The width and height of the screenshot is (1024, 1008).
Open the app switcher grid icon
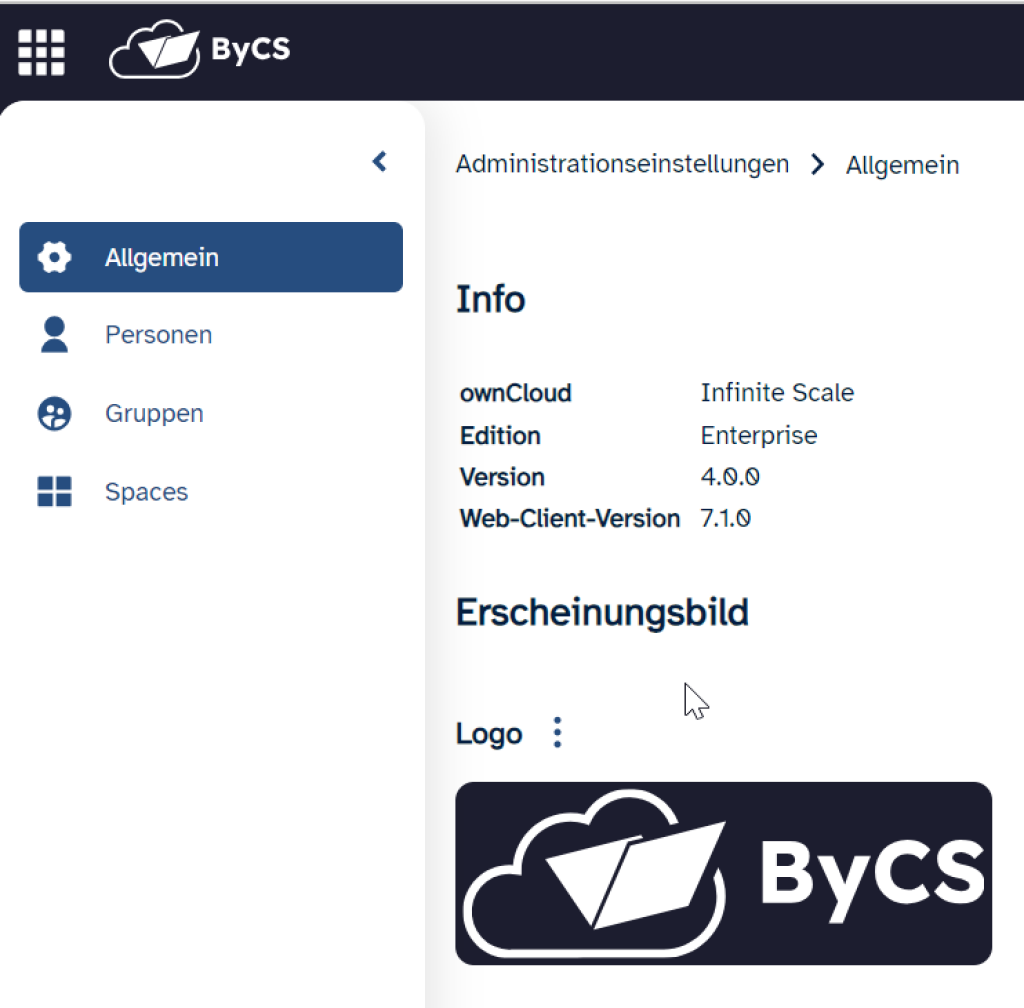(x=41, y=51)
